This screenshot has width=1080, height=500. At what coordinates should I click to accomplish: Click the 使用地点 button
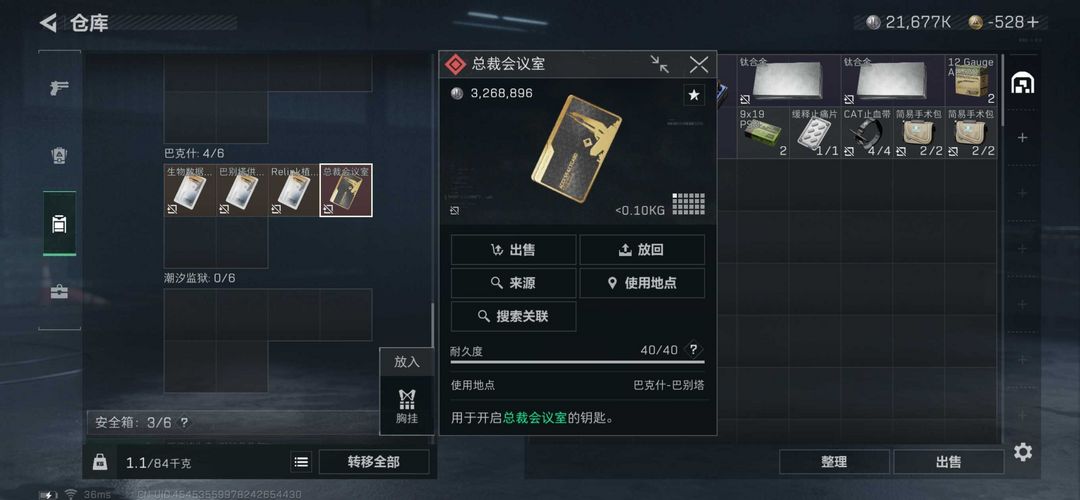(642, 283)
